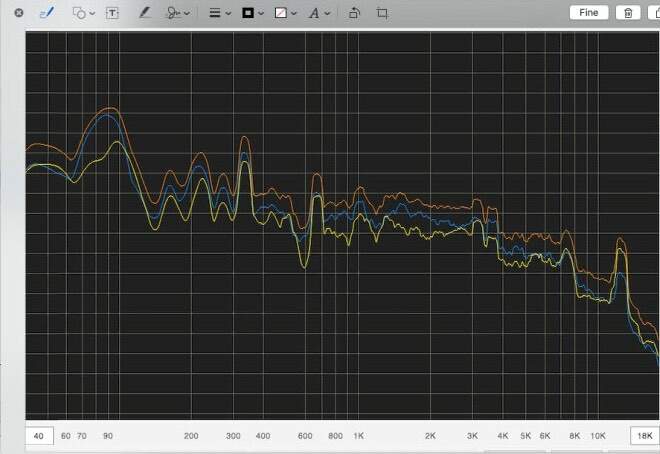660x454 pixels.
Task: Click the Rotate image icon
Action: 354,13
